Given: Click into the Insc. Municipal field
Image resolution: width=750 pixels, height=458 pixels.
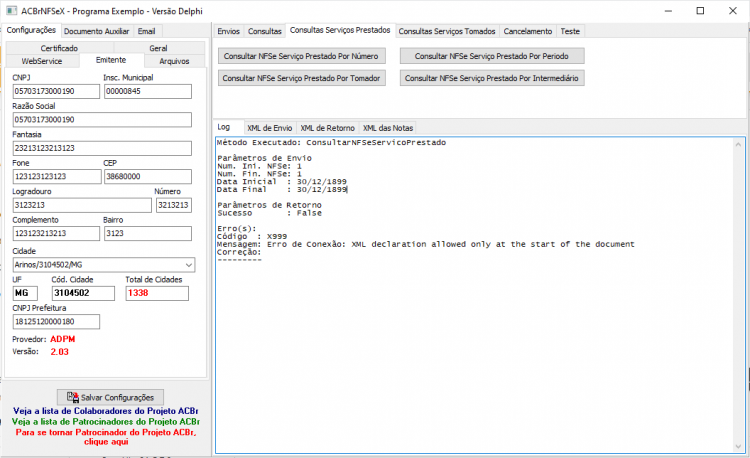Looking at the screenshot, I should [148, 91].
